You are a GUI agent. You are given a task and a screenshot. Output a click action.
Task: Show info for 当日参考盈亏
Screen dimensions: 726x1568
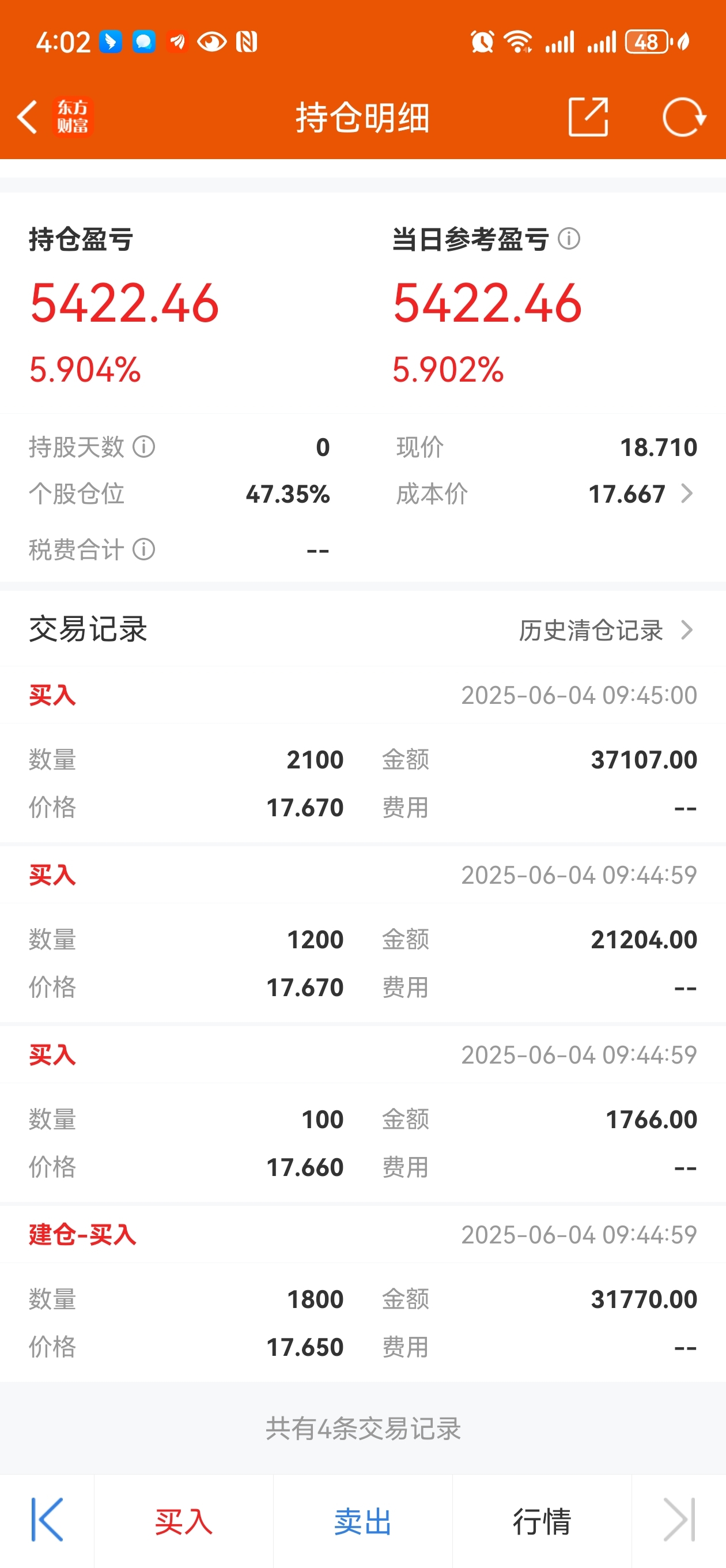click(x=569, y=239)
